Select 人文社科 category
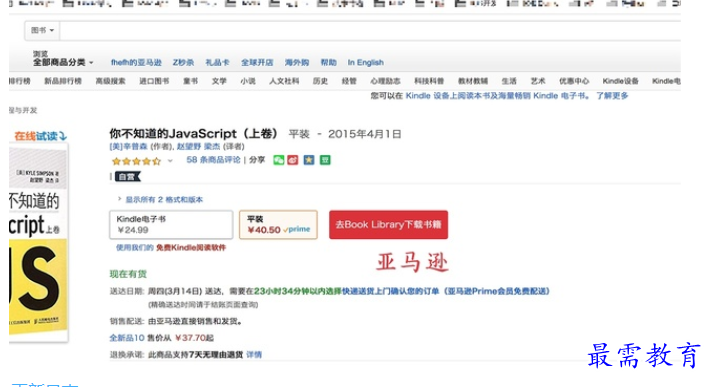The width and height of the screenshot is (709, 387). [284, 81]
